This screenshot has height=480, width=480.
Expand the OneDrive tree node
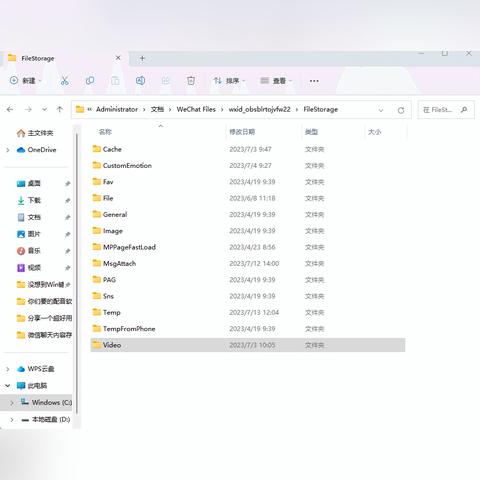coord(8,150)
